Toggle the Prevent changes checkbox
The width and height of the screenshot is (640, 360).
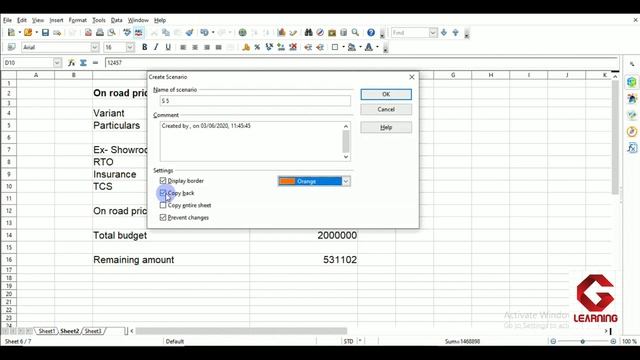tap(163, 217)
